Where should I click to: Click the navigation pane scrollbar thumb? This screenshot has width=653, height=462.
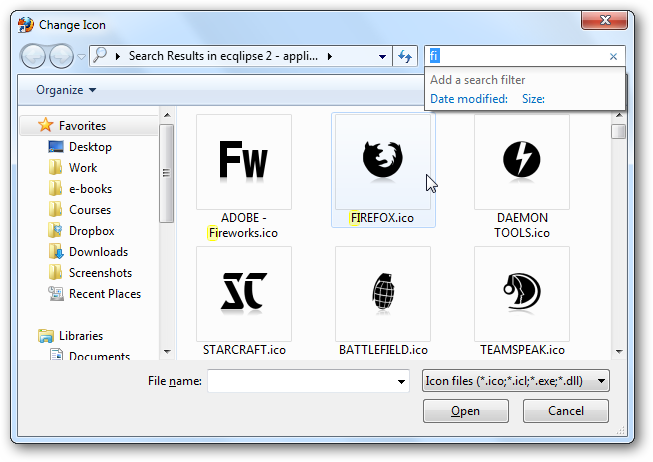[167, 173]
